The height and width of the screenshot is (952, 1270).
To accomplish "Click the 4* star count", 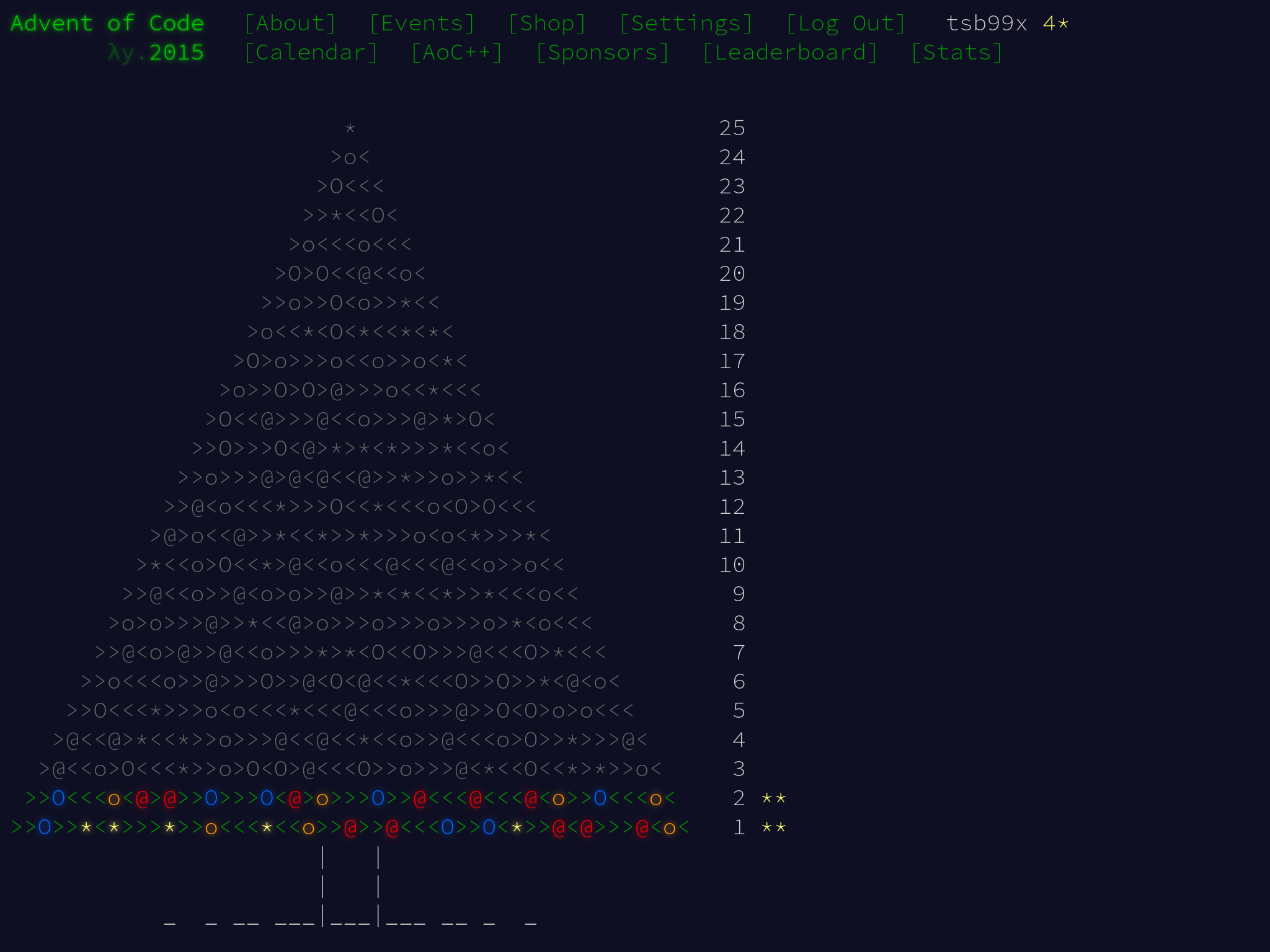I will 1055,24.
